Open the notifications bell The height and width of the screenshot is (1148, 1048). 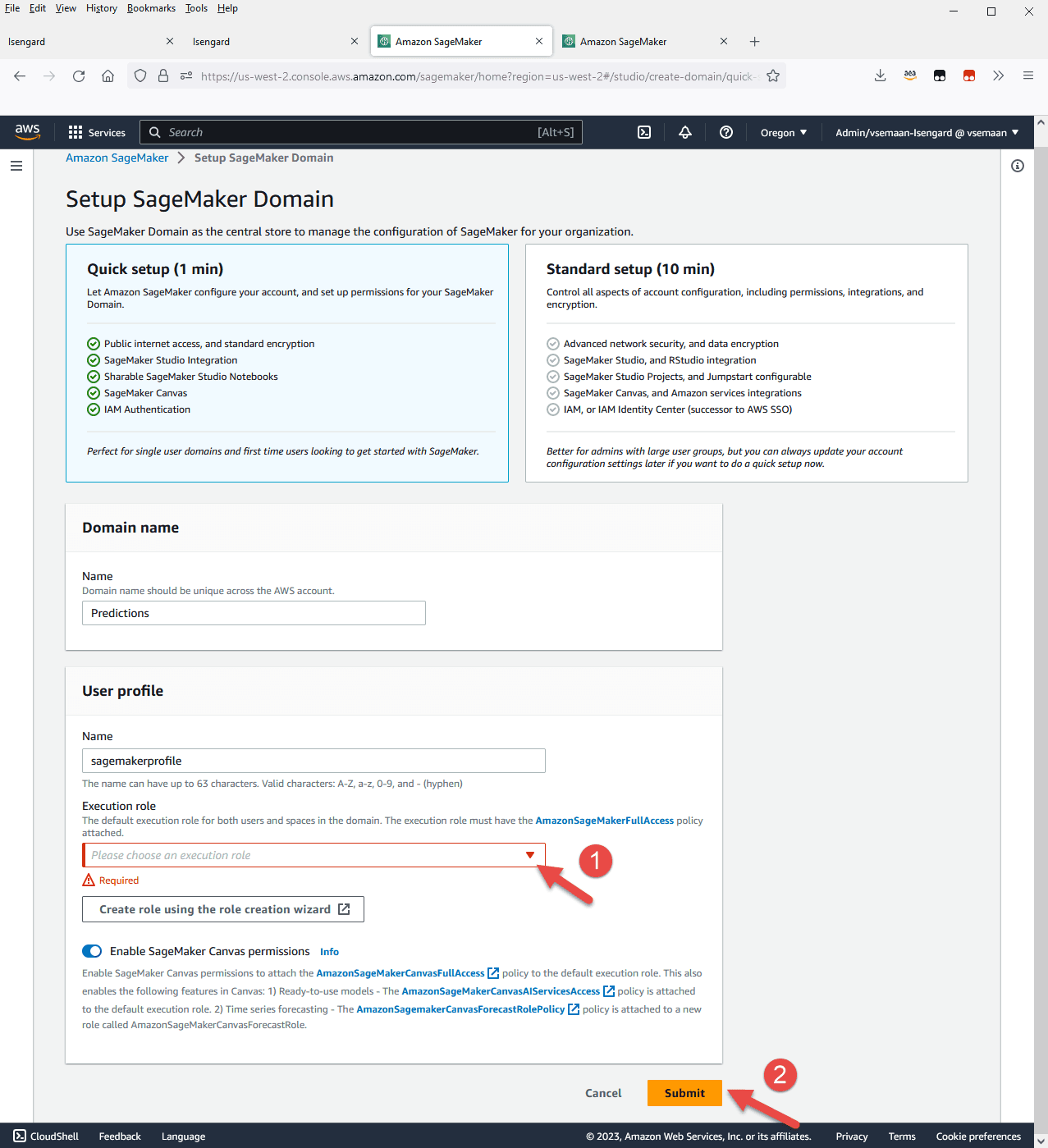(685, 132)
